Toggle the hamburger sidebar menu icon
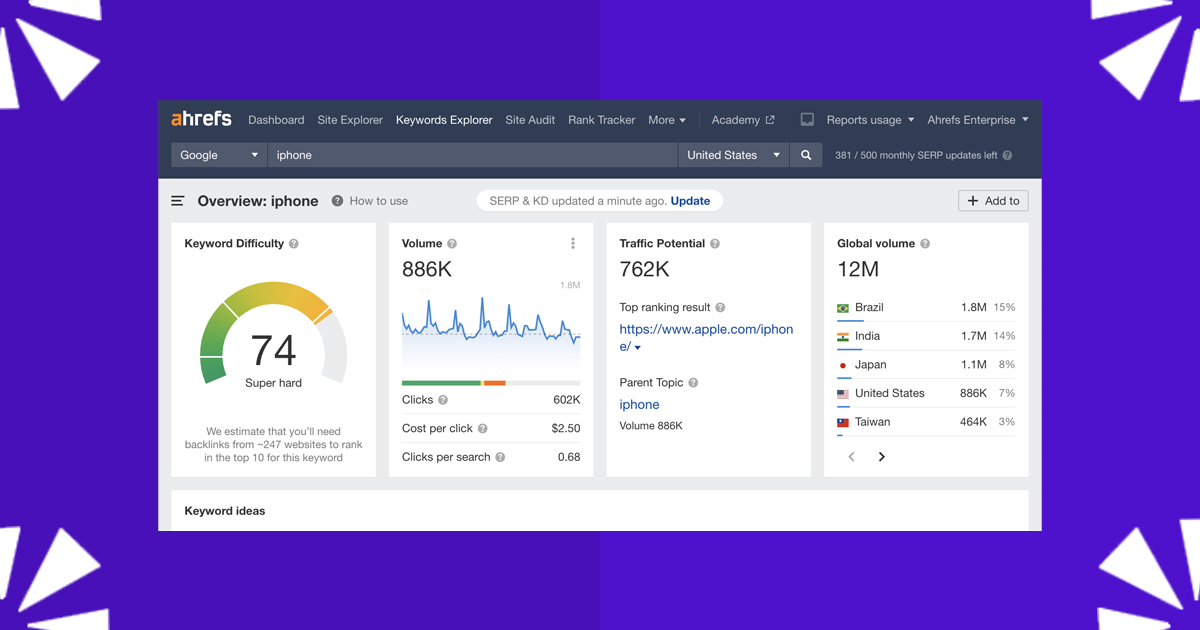This screenshot has width=1200, height=630. 178,201
